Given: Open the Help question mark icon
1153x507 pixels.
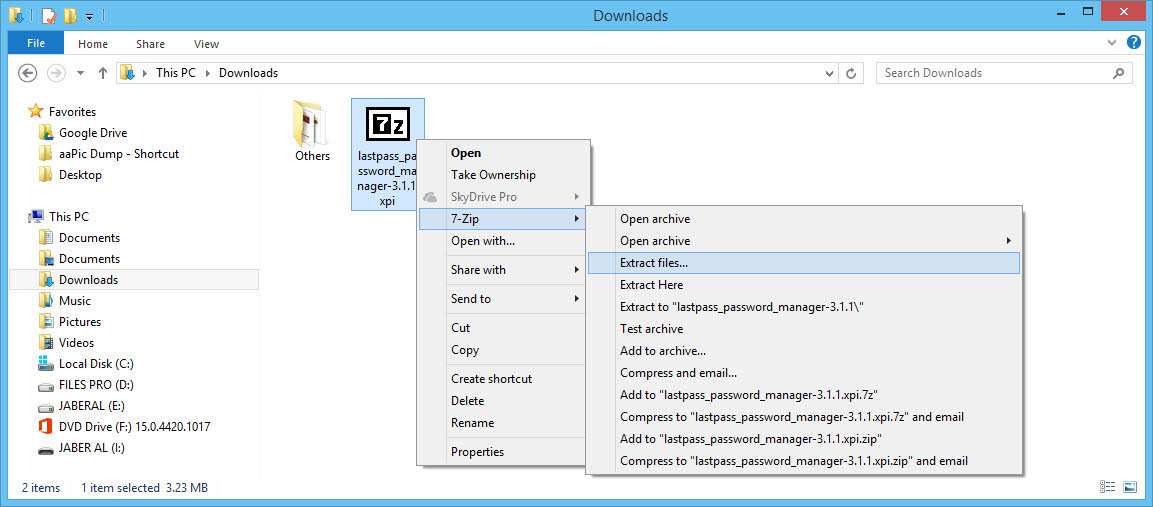Looking at the screenshot, I should (1133, 43).
